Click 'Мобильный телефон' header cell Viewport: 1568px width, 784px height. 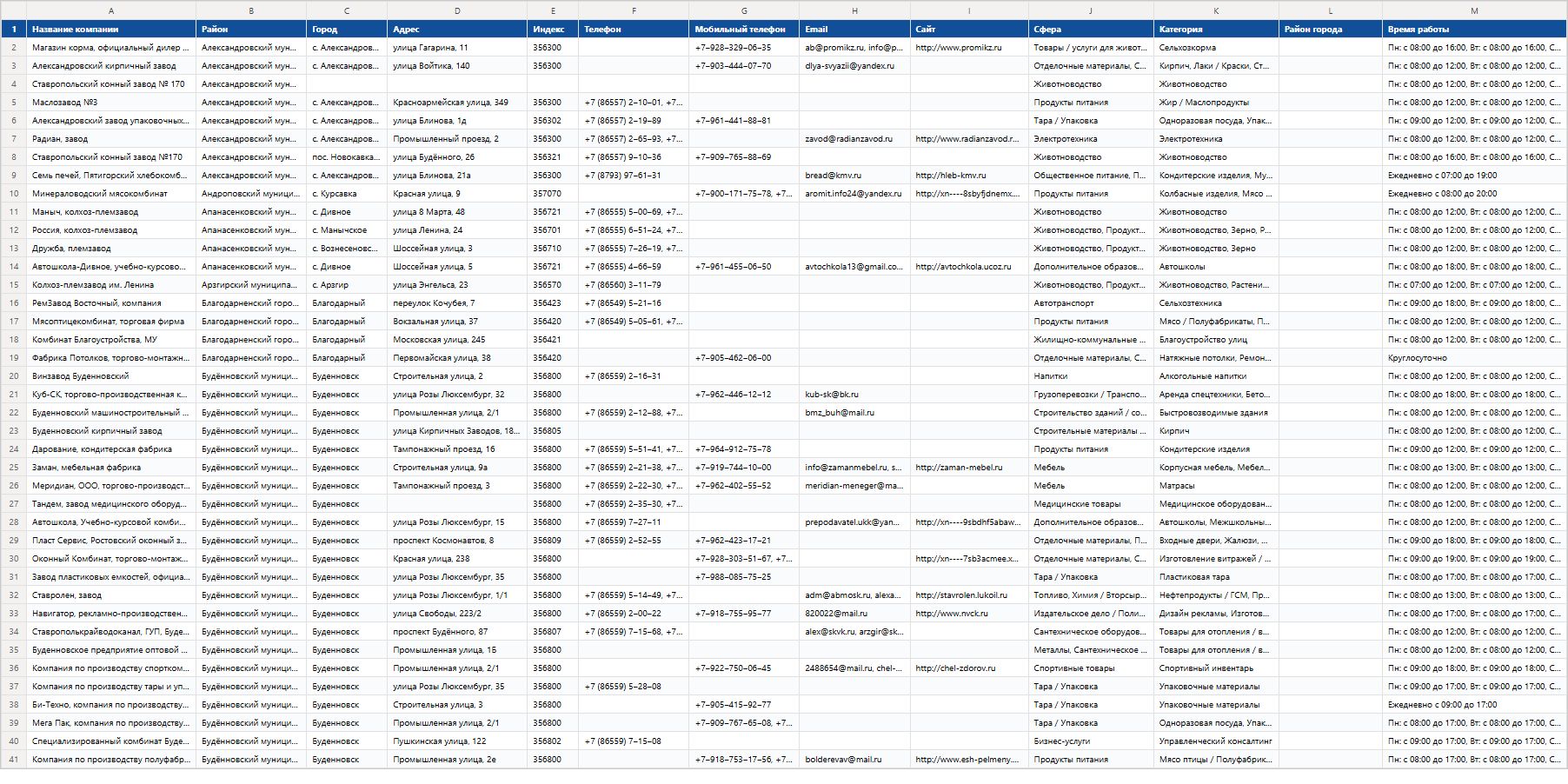744,30
